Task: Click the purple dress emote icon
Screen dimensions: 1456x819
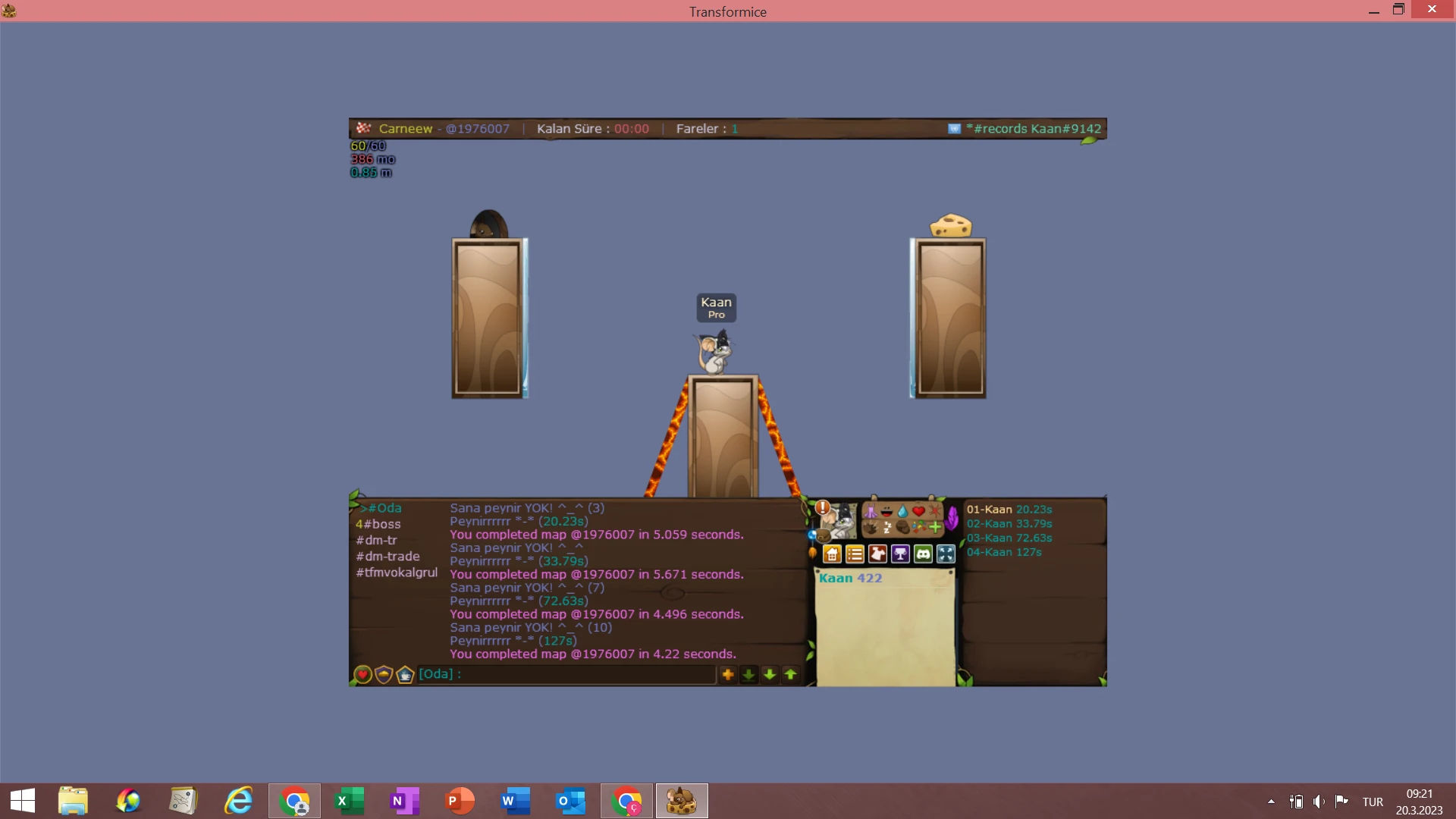Action: click(x=871, y=511)
